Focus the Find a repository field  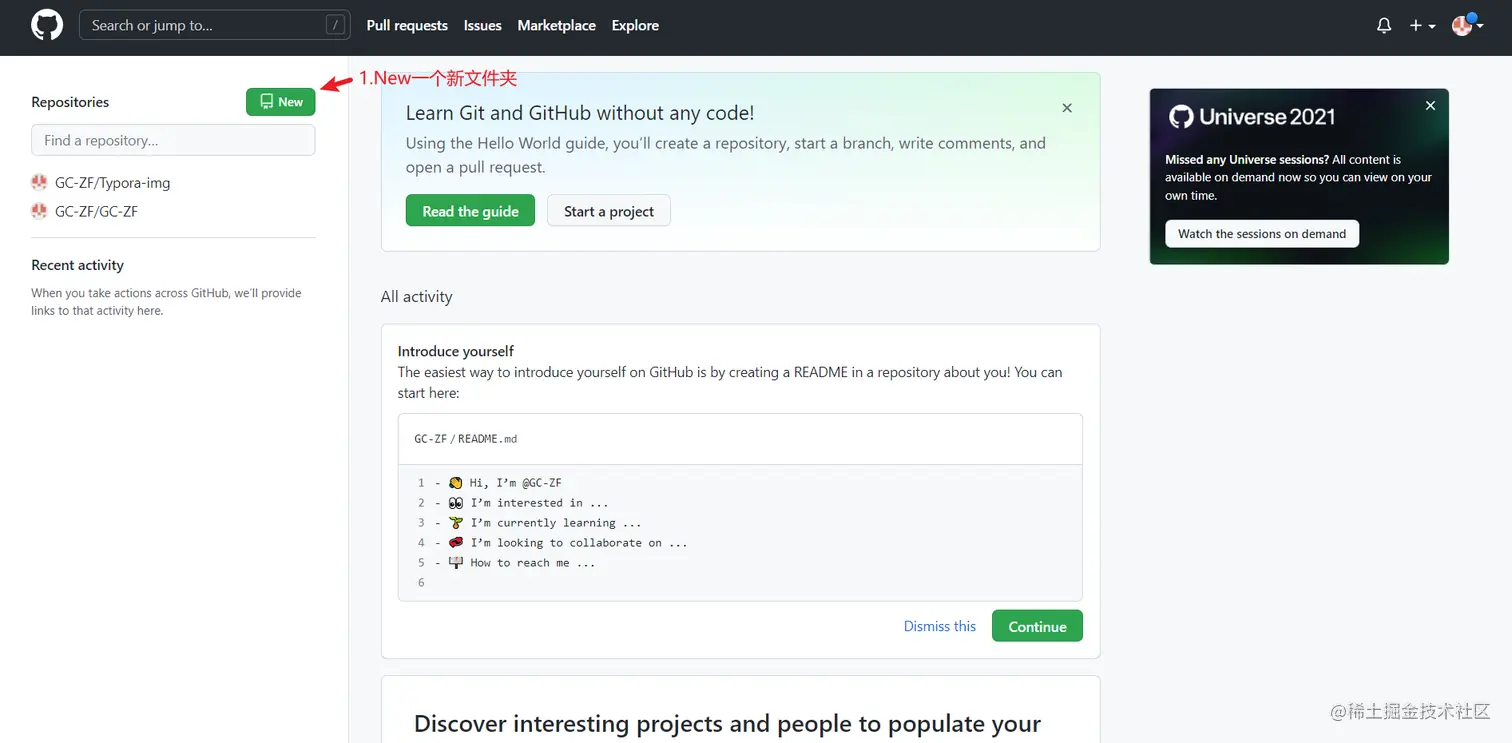[173, 140]
